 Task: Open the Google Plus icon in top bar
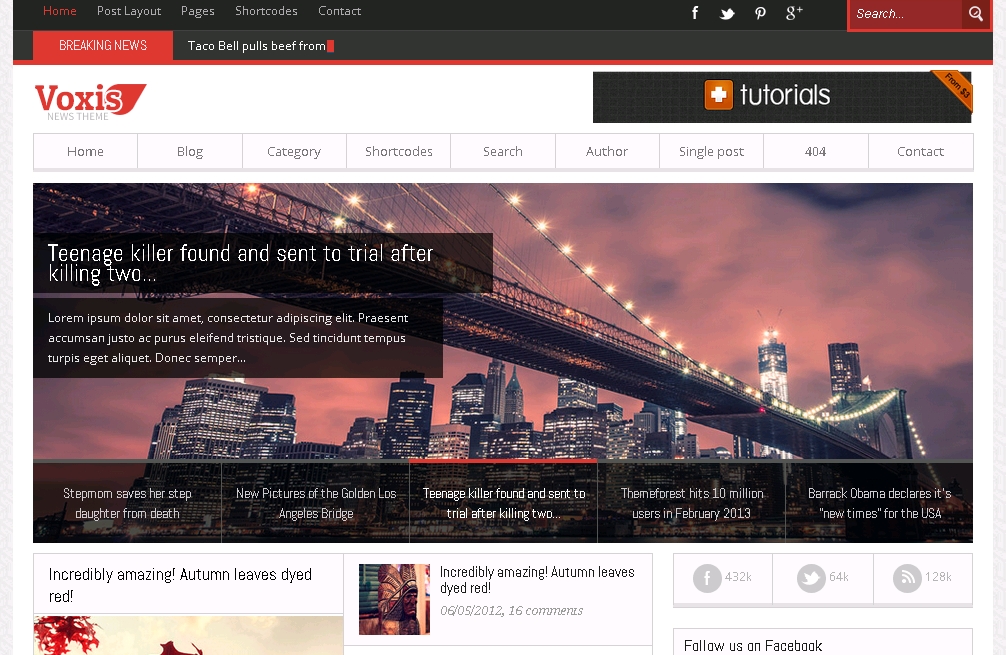click(794, 13)
